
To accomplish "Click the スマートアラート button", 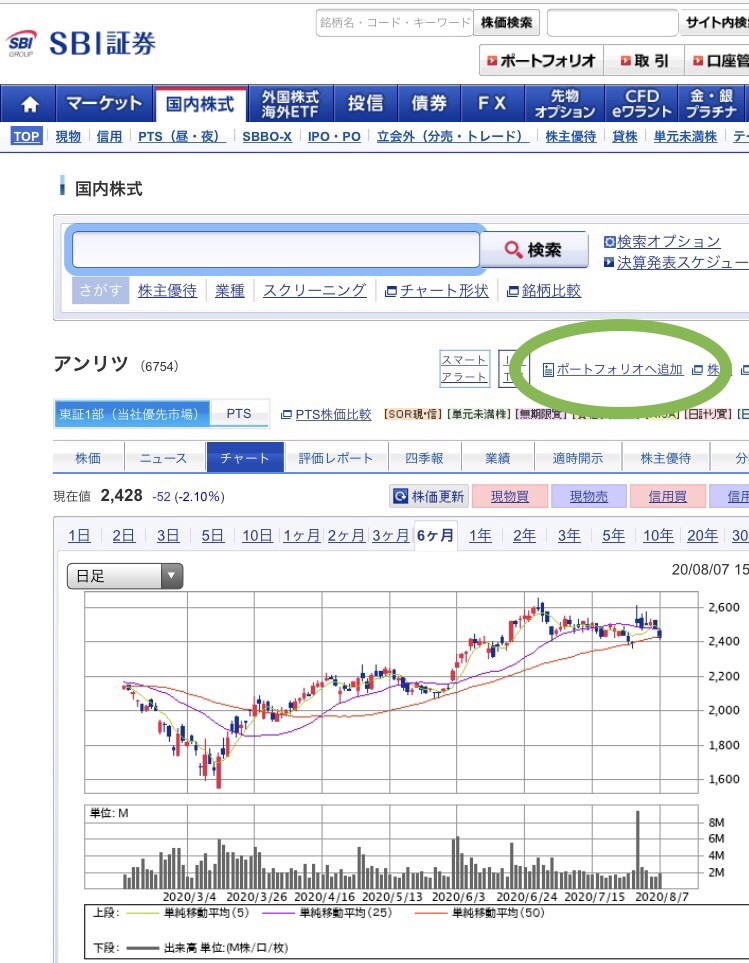I will [464, 368].
